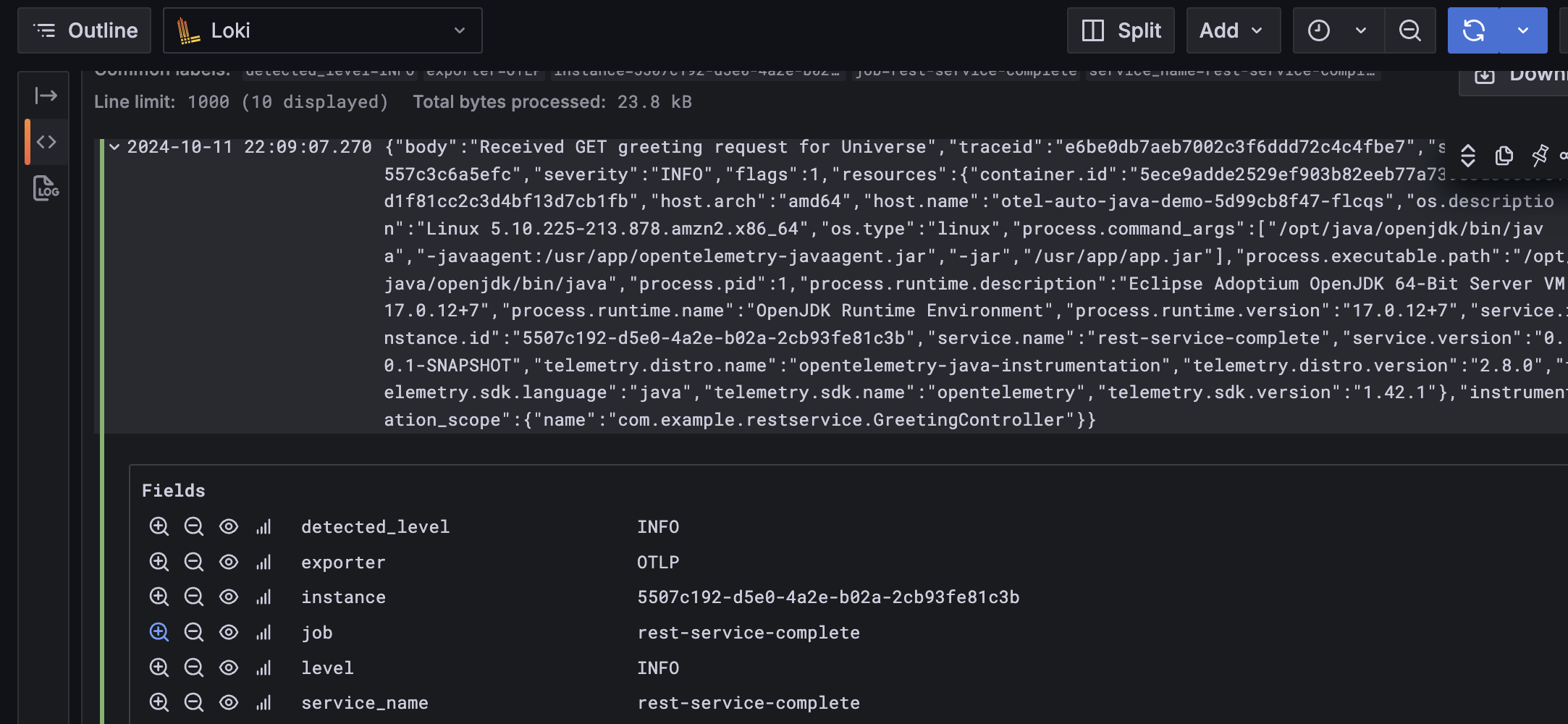Expand the collapsed sidebar arrow icon

(46, 96)
